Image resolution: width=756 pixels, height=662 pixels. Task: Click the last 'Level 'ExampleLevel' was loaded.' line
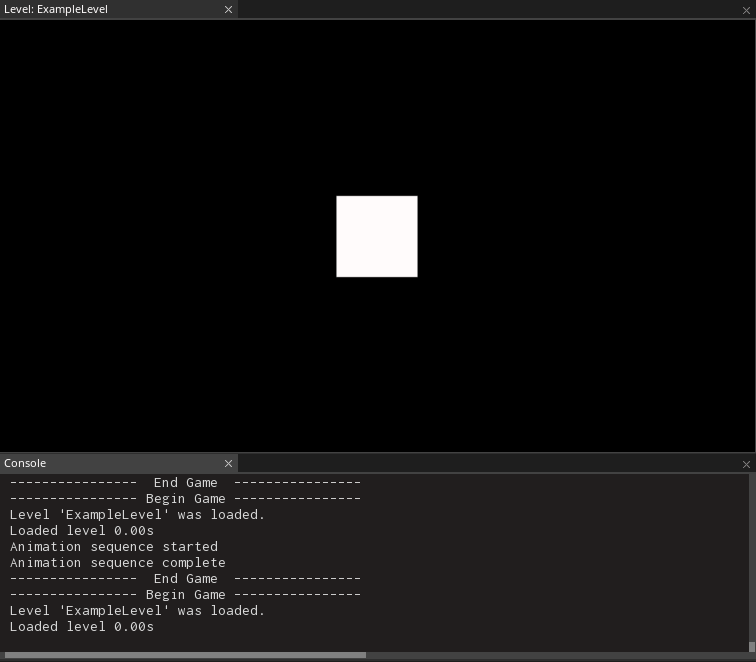(x=137, y=611)
